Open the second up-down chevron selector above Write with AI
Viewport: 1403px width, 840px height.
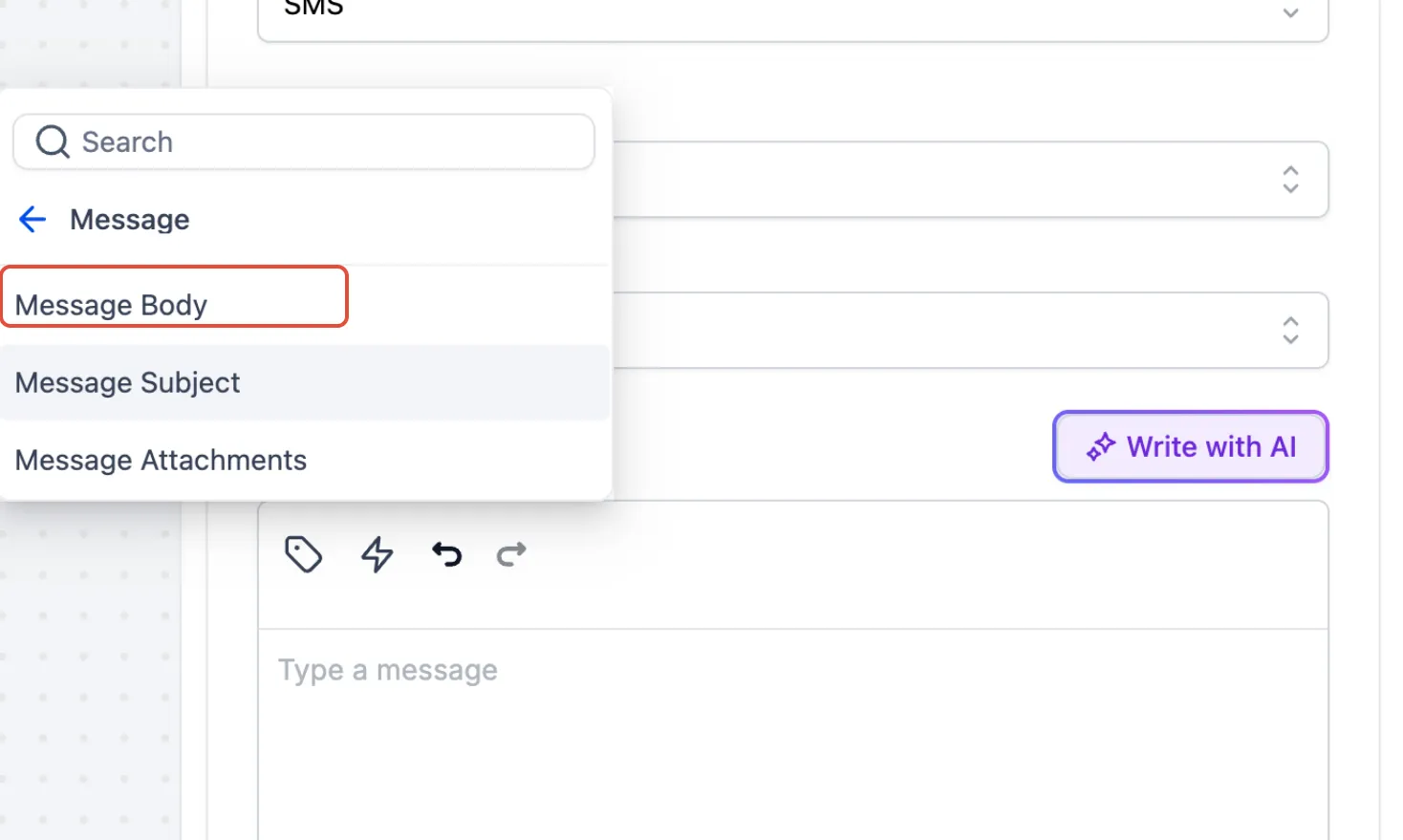coord(1290,331)
